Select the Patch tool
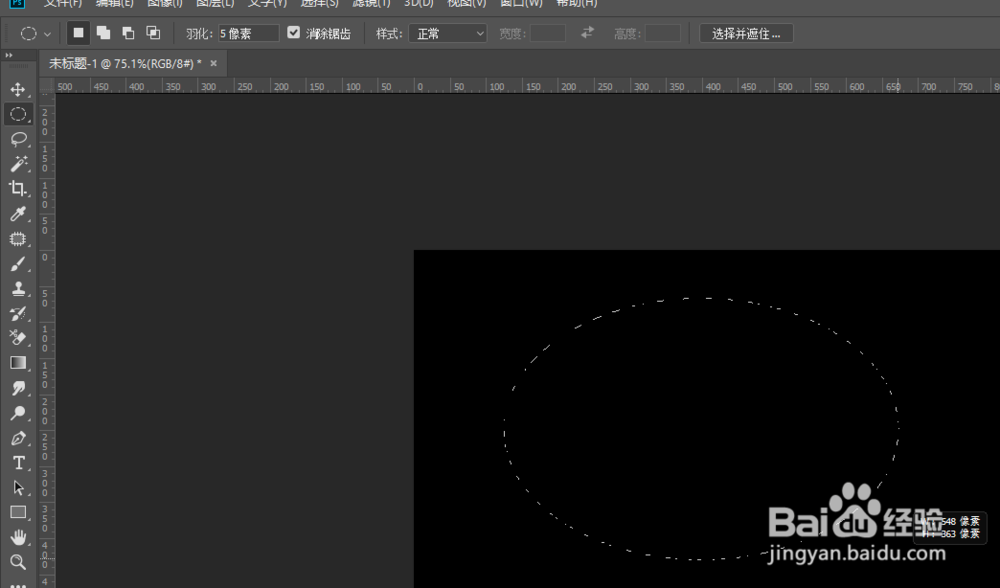The height and width of the screenshot is (588, 1000). pos(18,239)
